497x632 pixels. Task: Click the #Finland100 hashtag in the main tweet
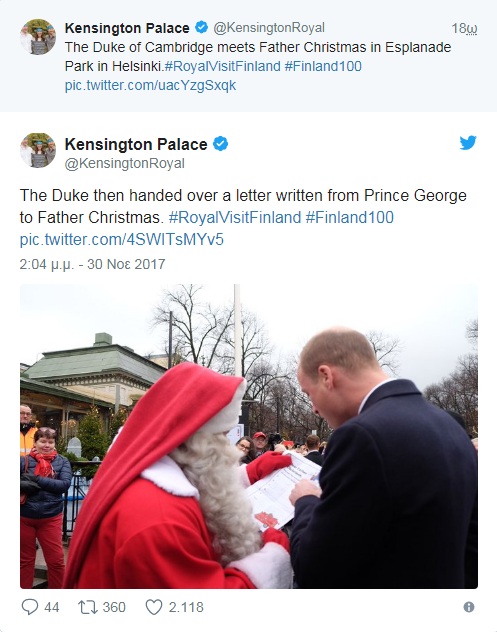(350, 217)
